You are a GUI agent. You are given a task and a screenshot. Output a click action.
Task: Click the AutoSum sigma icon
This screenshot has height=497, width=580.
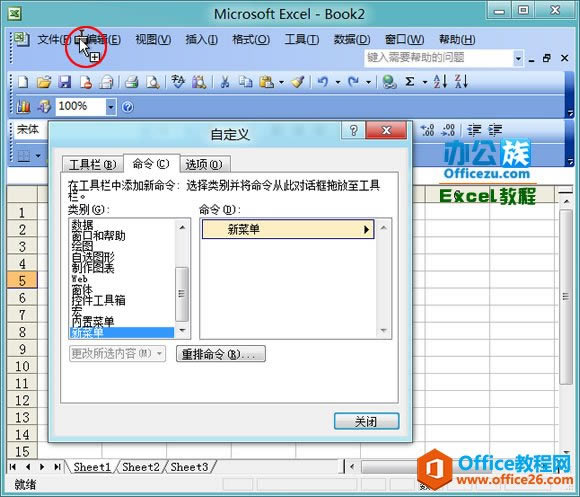pos(409,82)
